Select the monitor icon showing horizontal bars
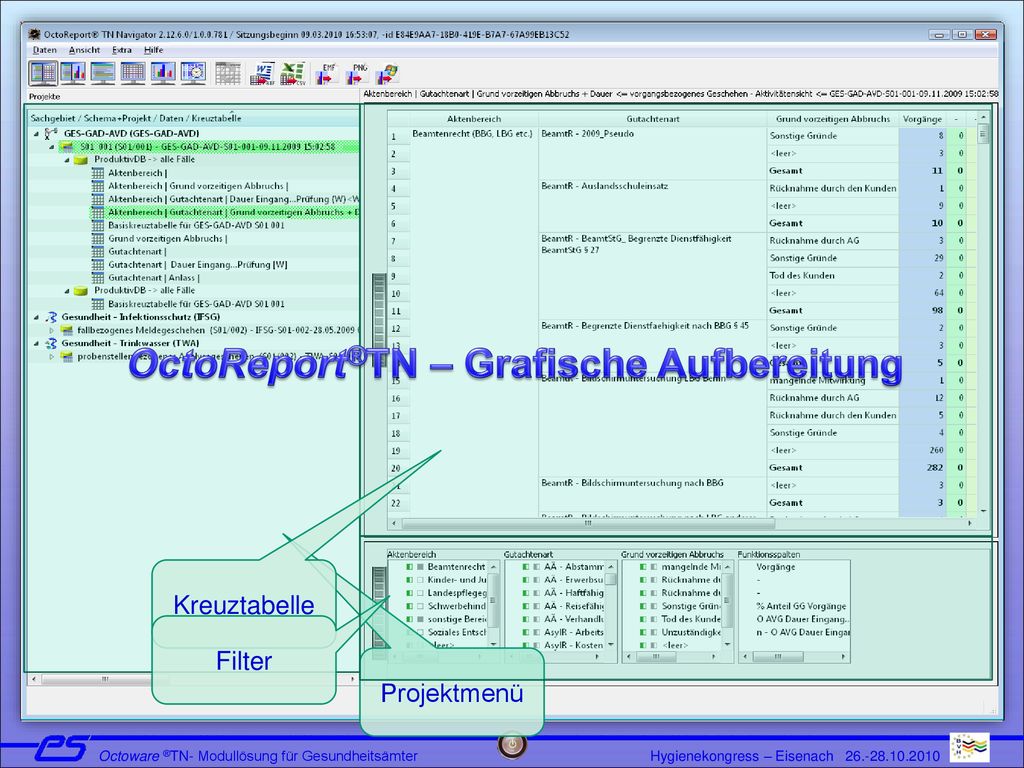Viewport: 1024px width, 768px height. [103, 73]
